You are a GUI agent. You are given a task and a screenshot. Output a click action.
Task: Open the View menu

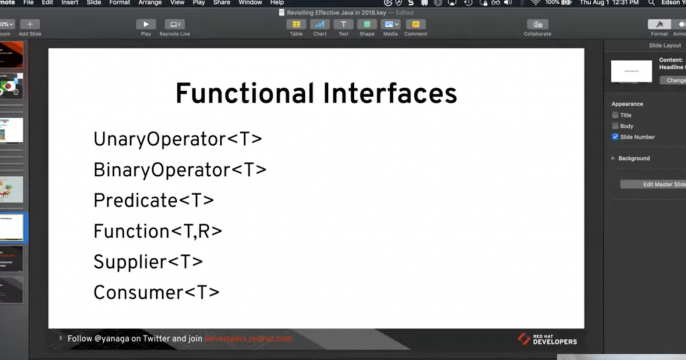[x=177, y=3]
